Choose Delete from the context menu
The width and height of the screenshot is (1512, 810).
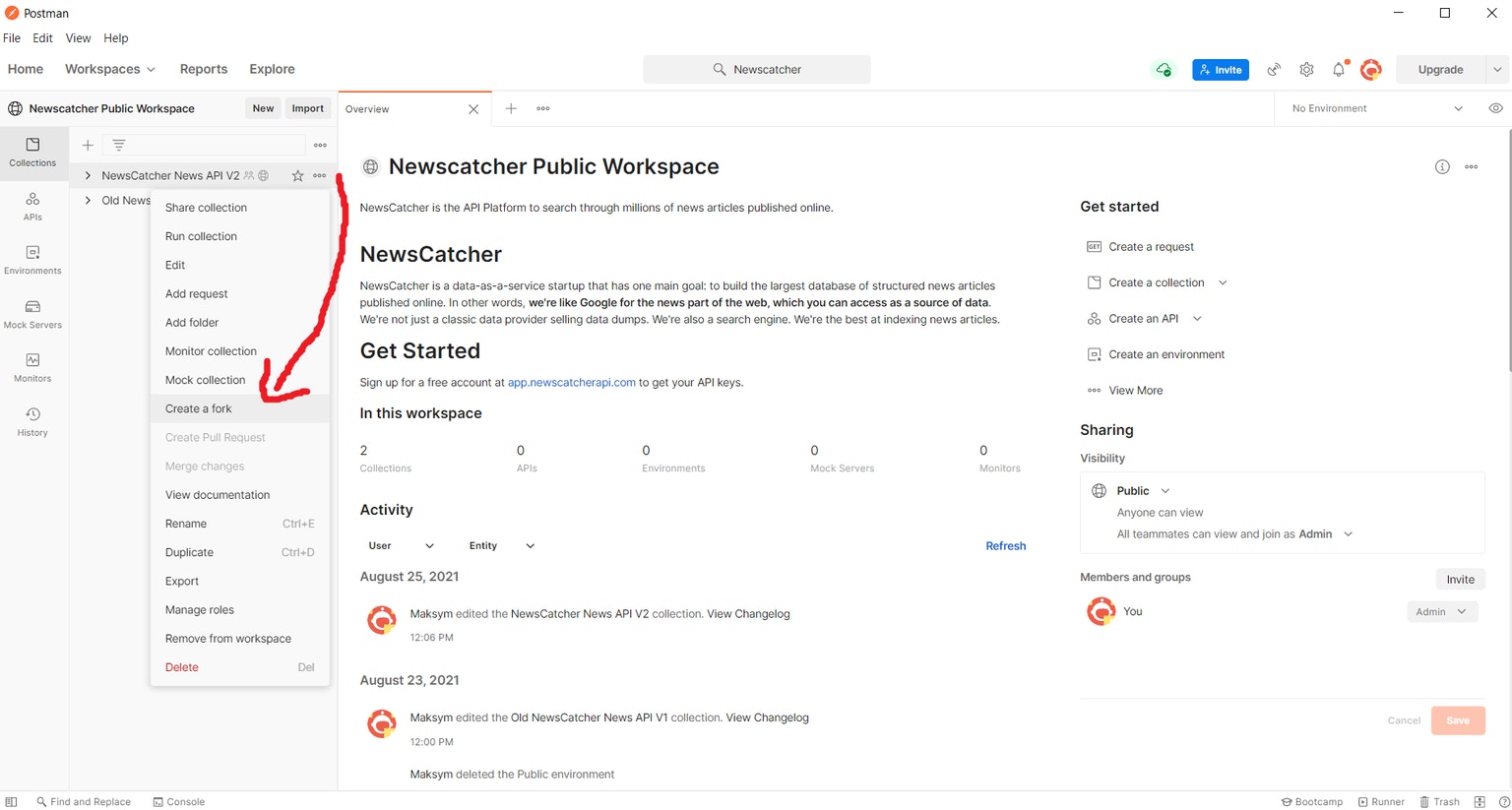pyautogui.click(x=239, y=667)
